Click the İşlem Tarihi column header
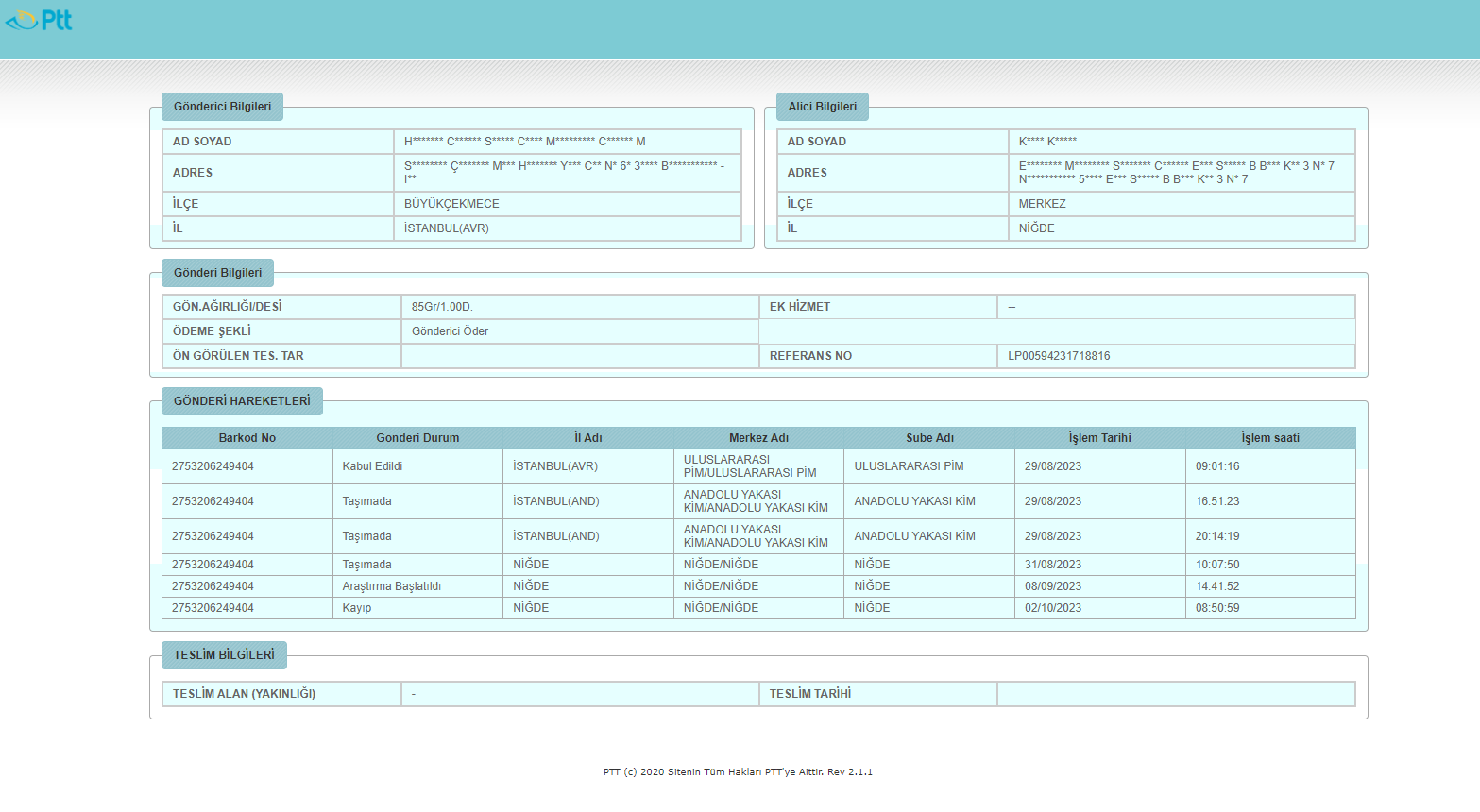1480x812 pixels. [x=1100, y=438]
